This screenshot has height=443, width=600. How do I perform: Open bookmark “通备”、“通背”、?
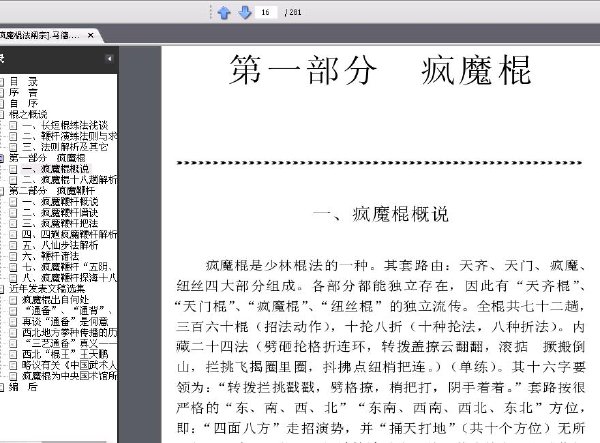click(x=67, y=311)
